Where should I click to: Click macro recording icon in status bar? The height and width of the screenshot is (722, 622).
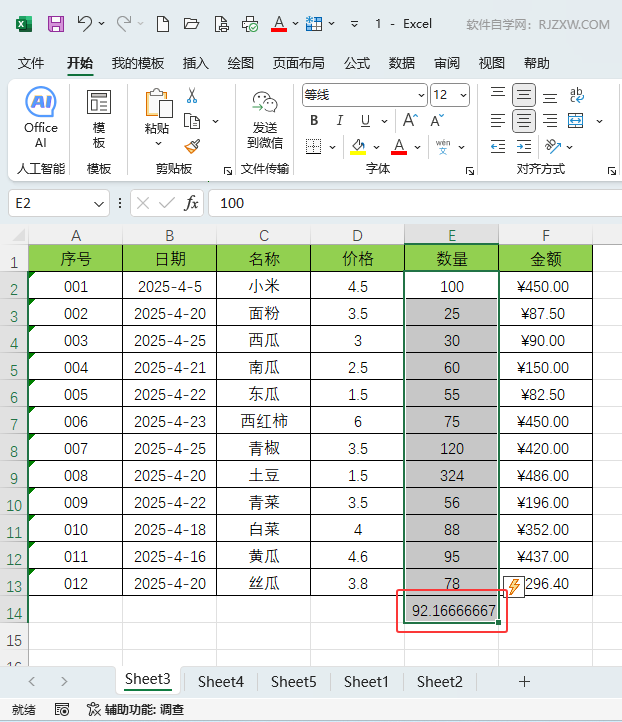[x=62, y=710]
